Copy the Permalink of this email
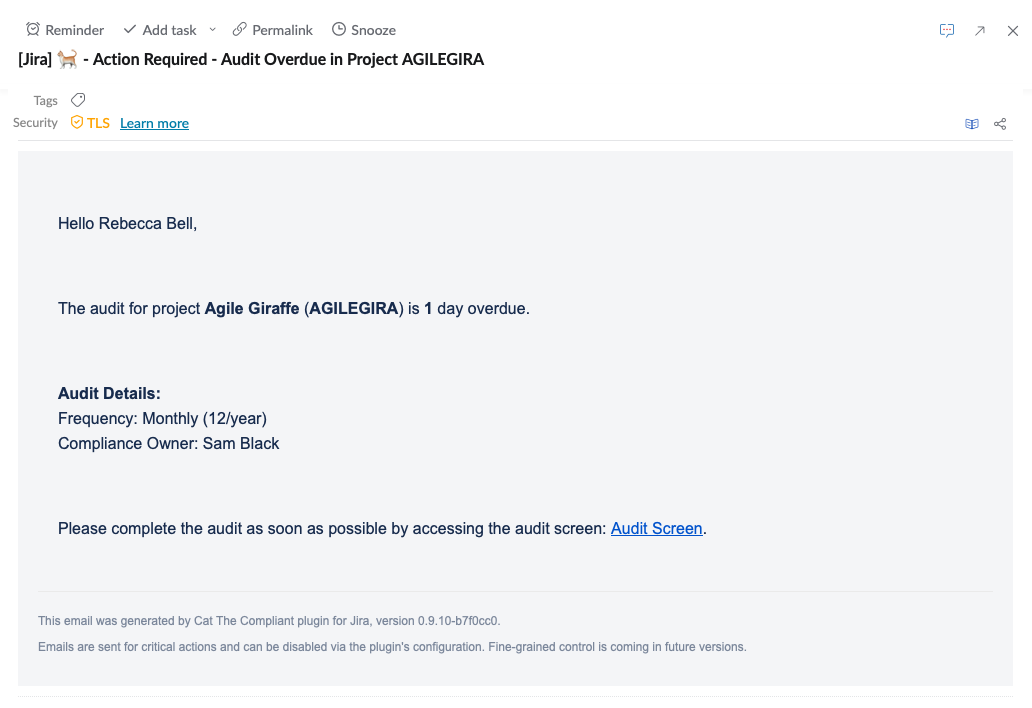1032x708 pixels. tap(272, 30)
